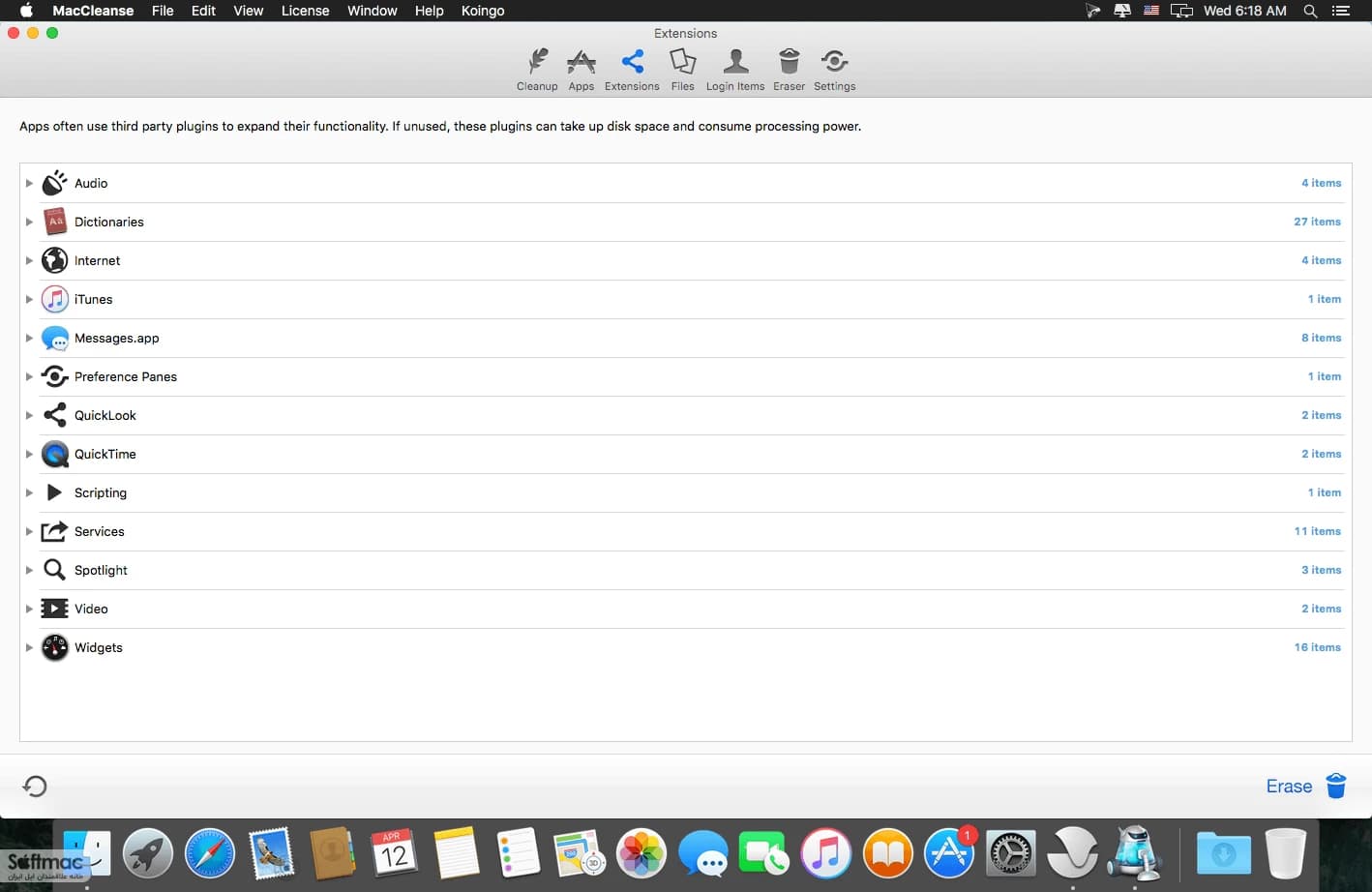Viewport: 1372px width, 892px height.
Task: Open the View menu
Action: [249, 11]
